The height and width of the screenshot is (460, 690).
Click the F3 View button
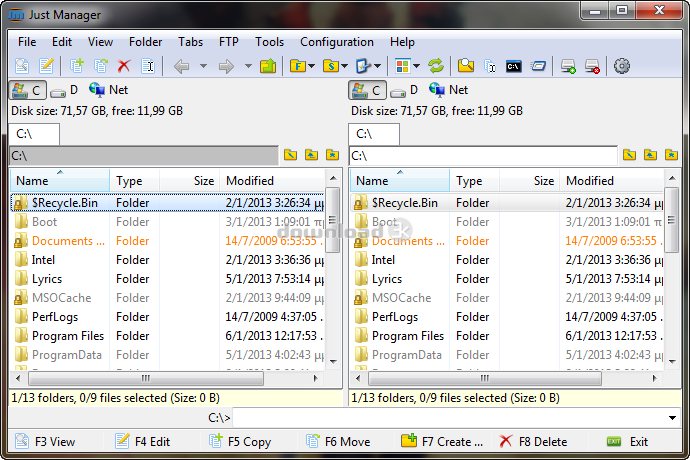coord(45,442)
